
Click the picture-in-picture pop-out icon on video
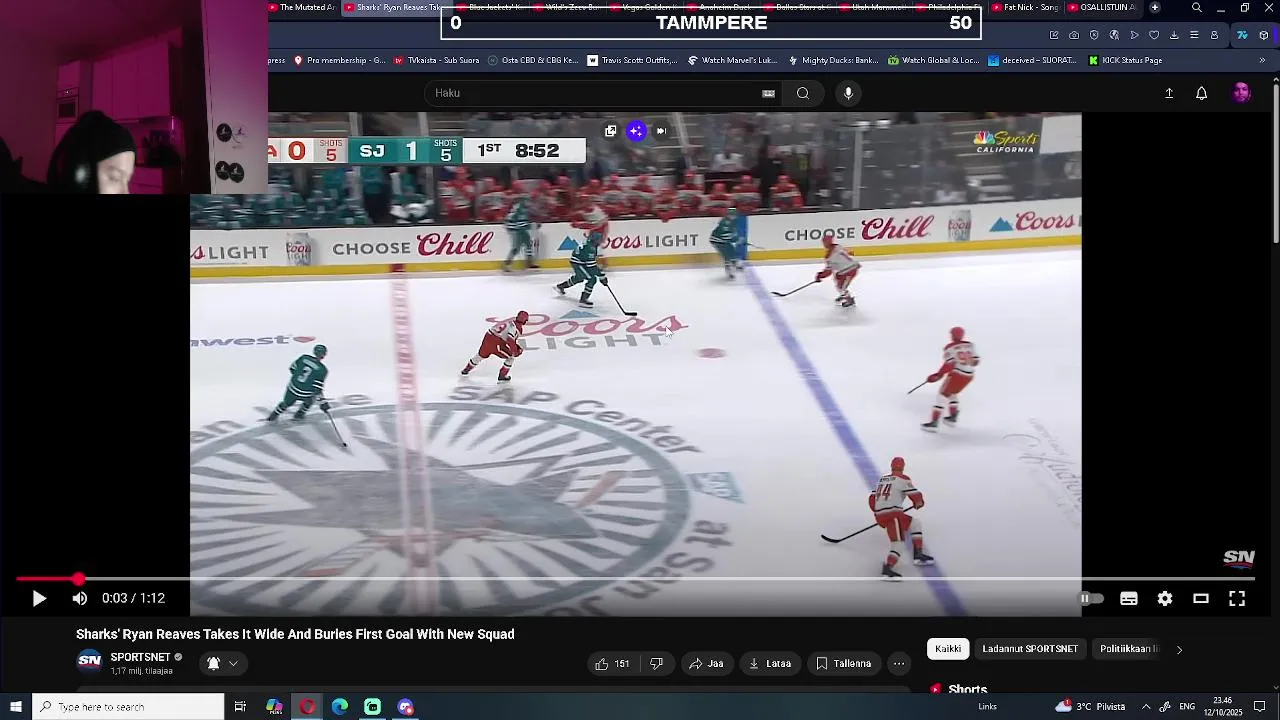click(x=611, y=131)
